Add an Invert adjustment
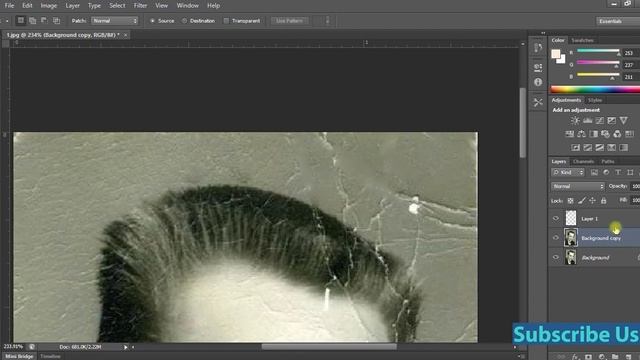The image size is (640, 360). click(576, 147)
